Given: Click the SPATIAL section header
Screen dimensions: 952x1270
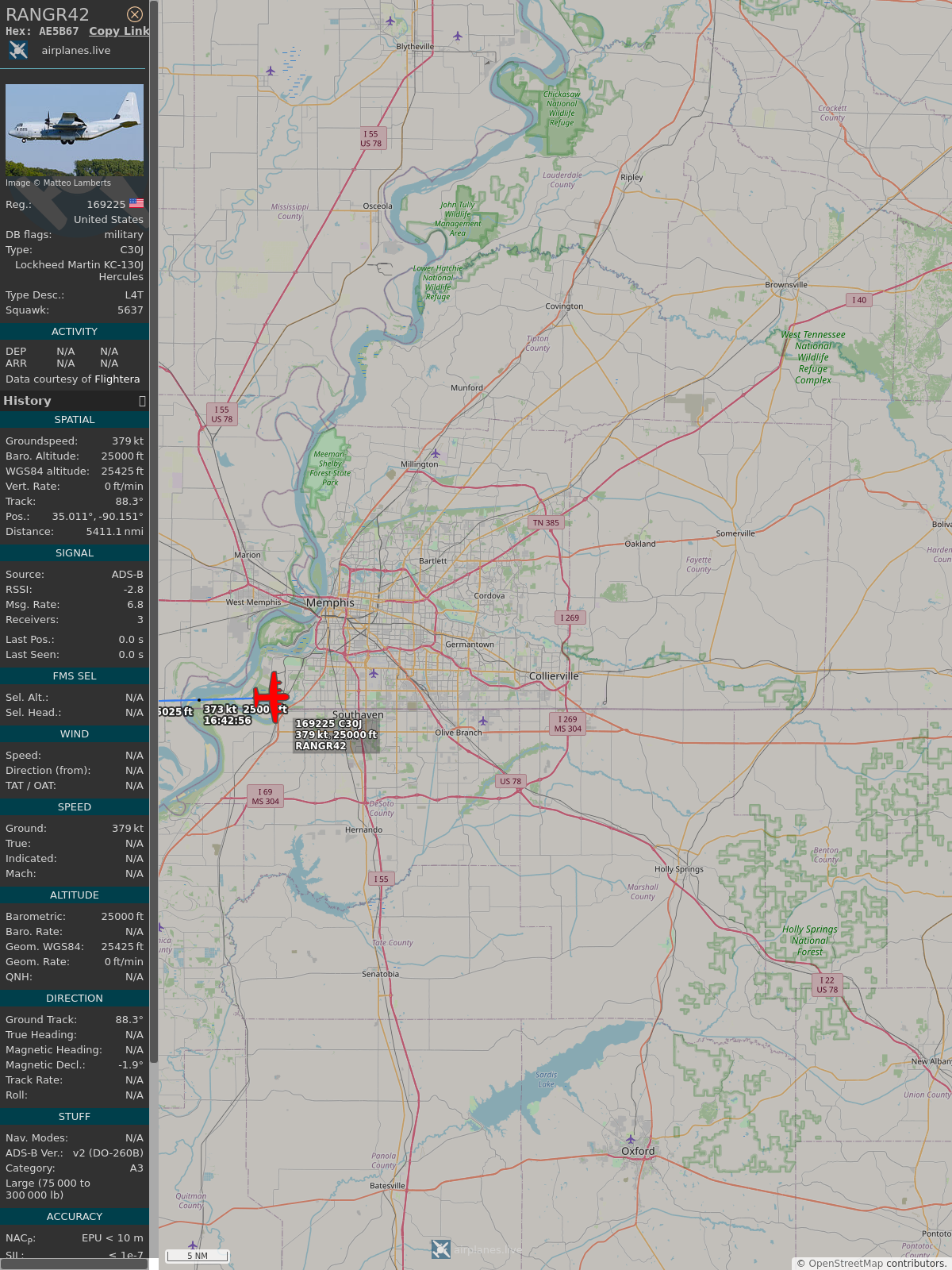Looking at the screenshot, I should coord(75,420).
